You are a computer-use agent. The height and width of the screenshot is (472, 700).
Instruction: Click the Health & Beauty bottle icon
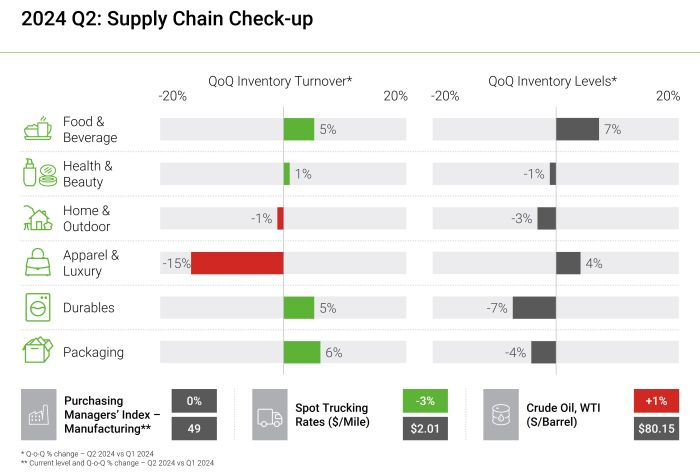coord(38,173)
